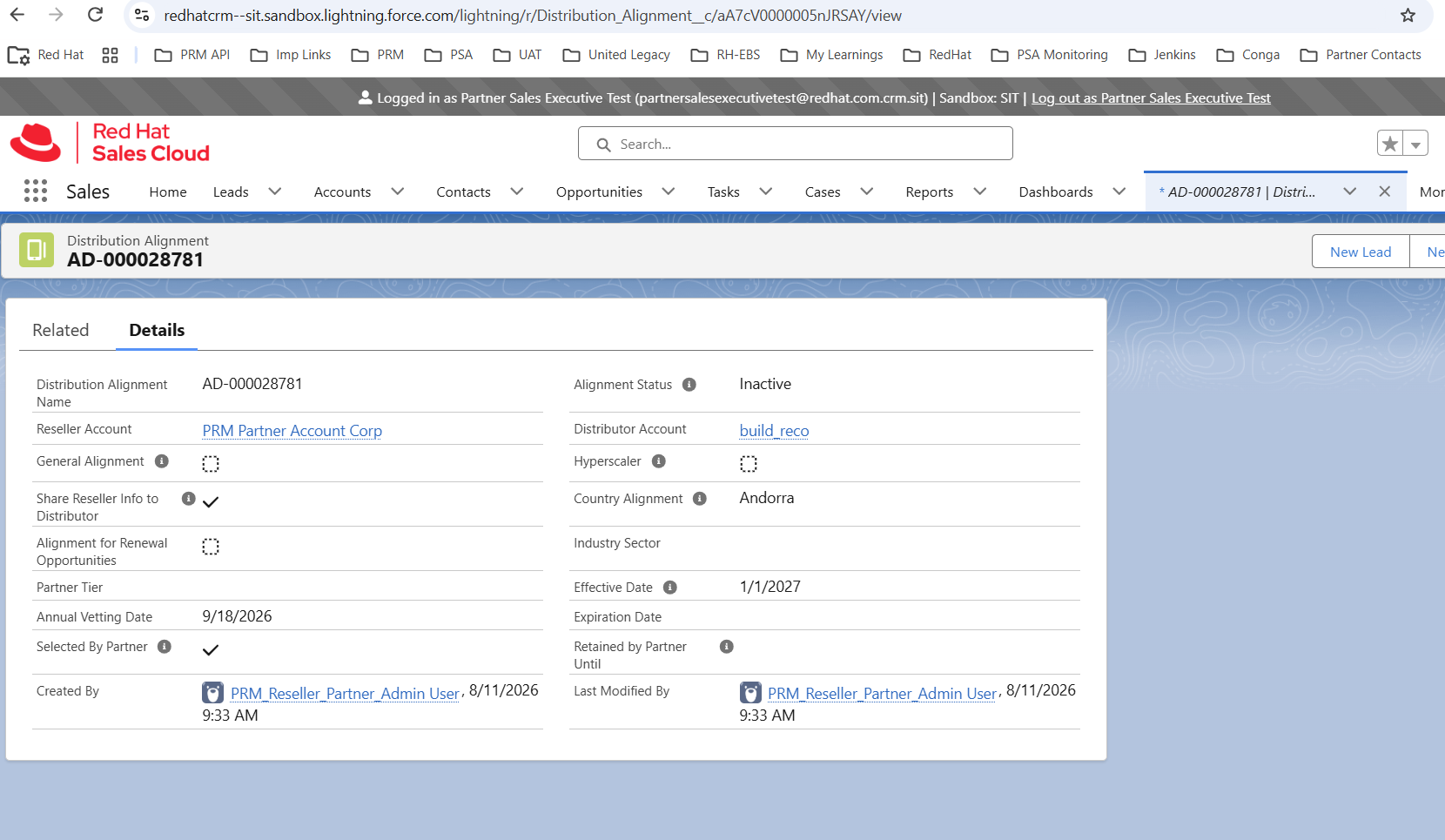1445x840 pixels.
Task: Click the Last Modified By user avatar icon
Action: coord(750,693)
